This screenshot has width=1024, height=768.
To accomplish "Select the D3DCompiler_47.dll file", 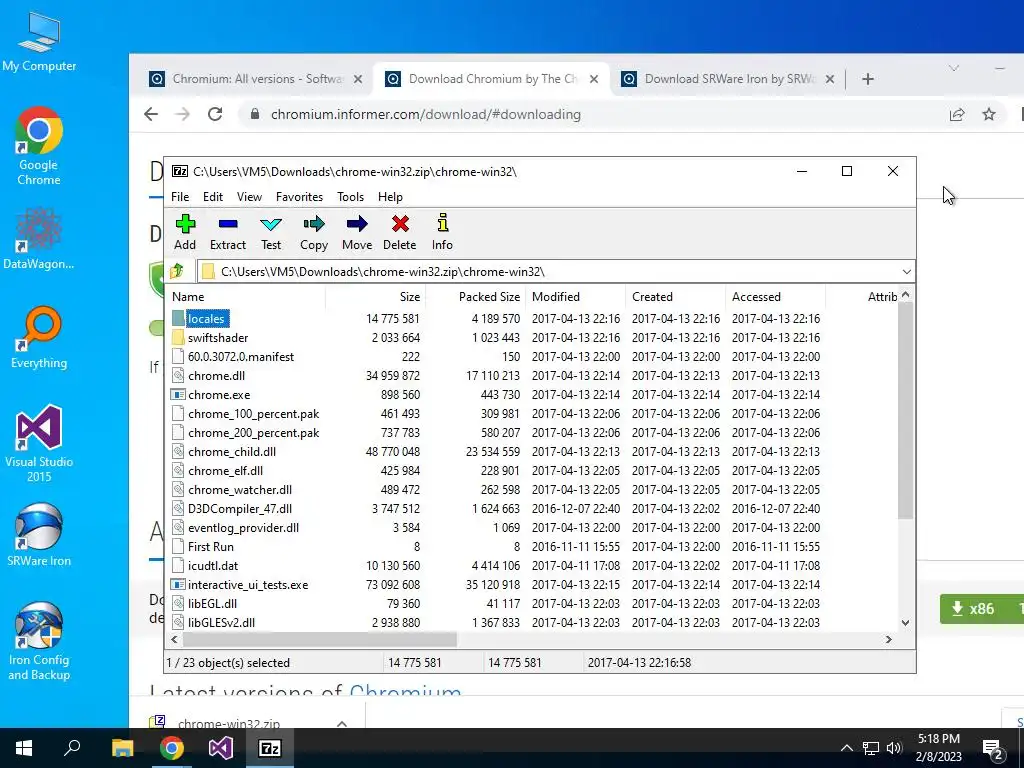I will tap(240, 509).
